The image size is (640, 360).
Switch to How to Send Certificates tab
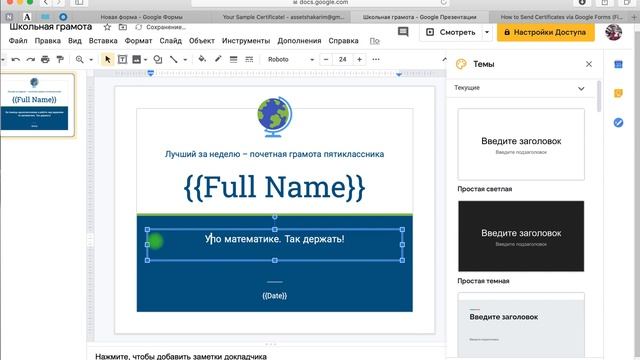pyautogui.click(x=561, y=17)
